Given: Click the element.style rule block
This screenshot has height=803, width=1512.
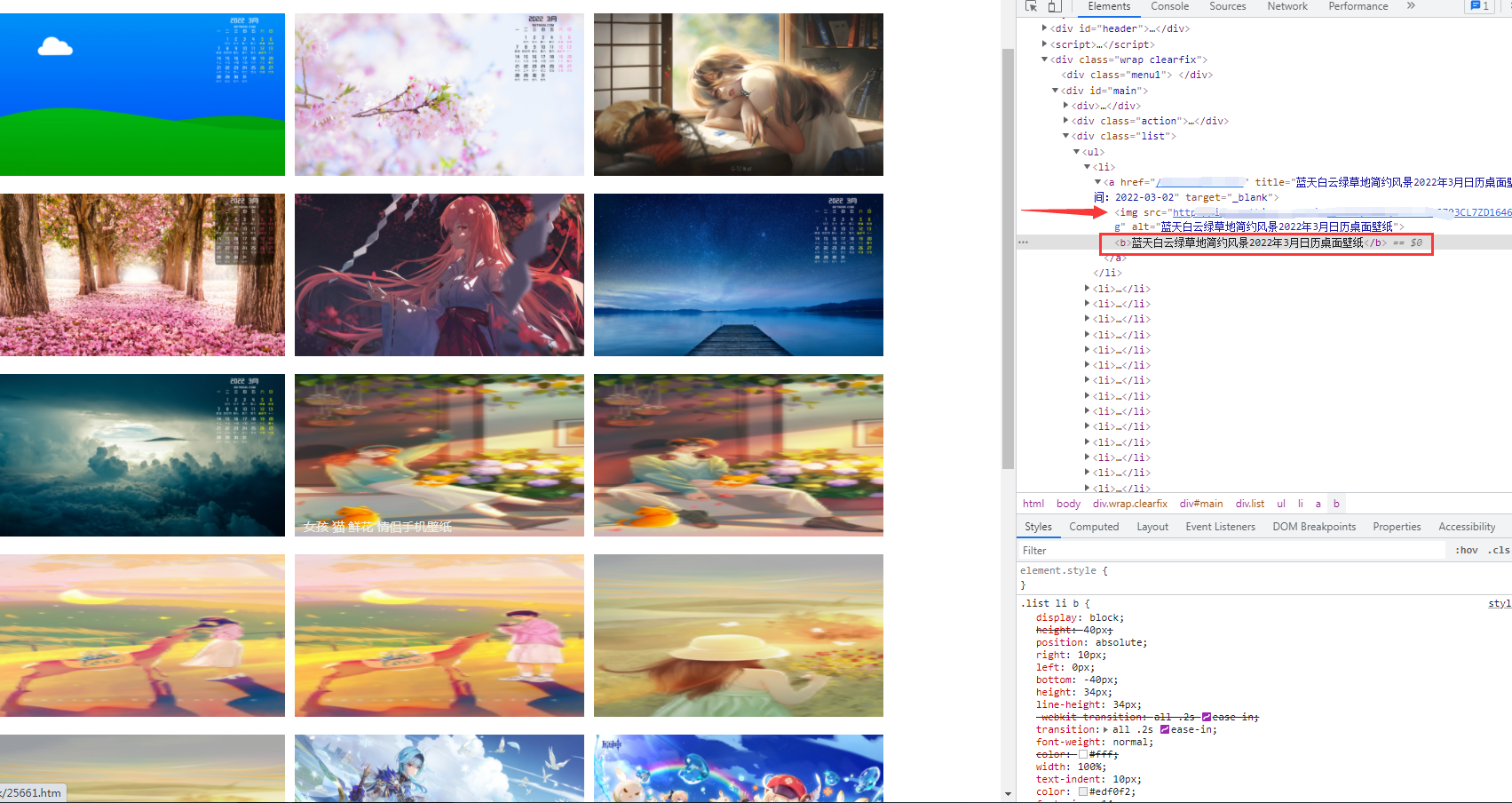Looking at the screenshot, I should pos(1264,577).
